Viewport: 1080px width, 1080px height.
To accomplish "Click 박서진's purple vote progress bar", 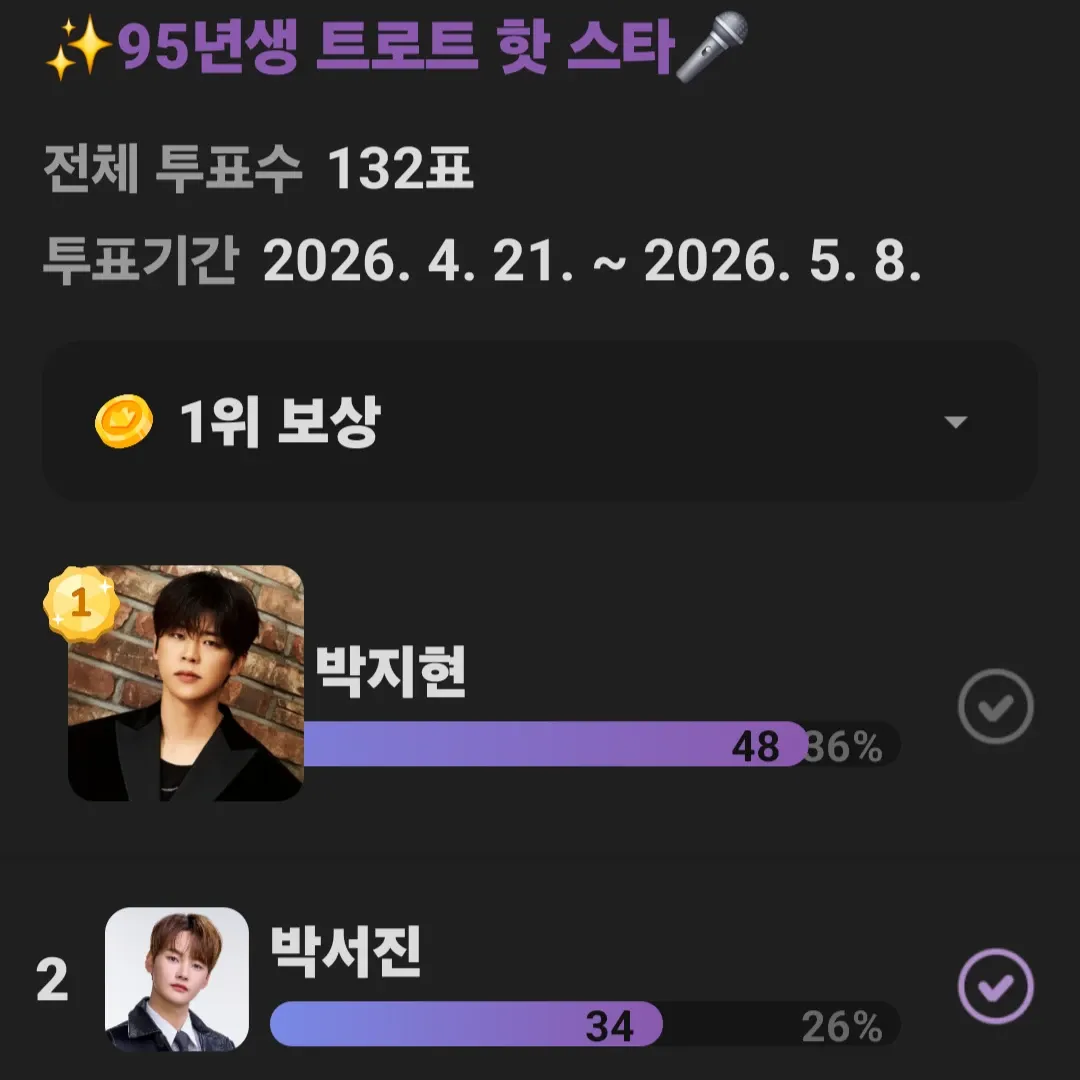I will (466, 1025).
